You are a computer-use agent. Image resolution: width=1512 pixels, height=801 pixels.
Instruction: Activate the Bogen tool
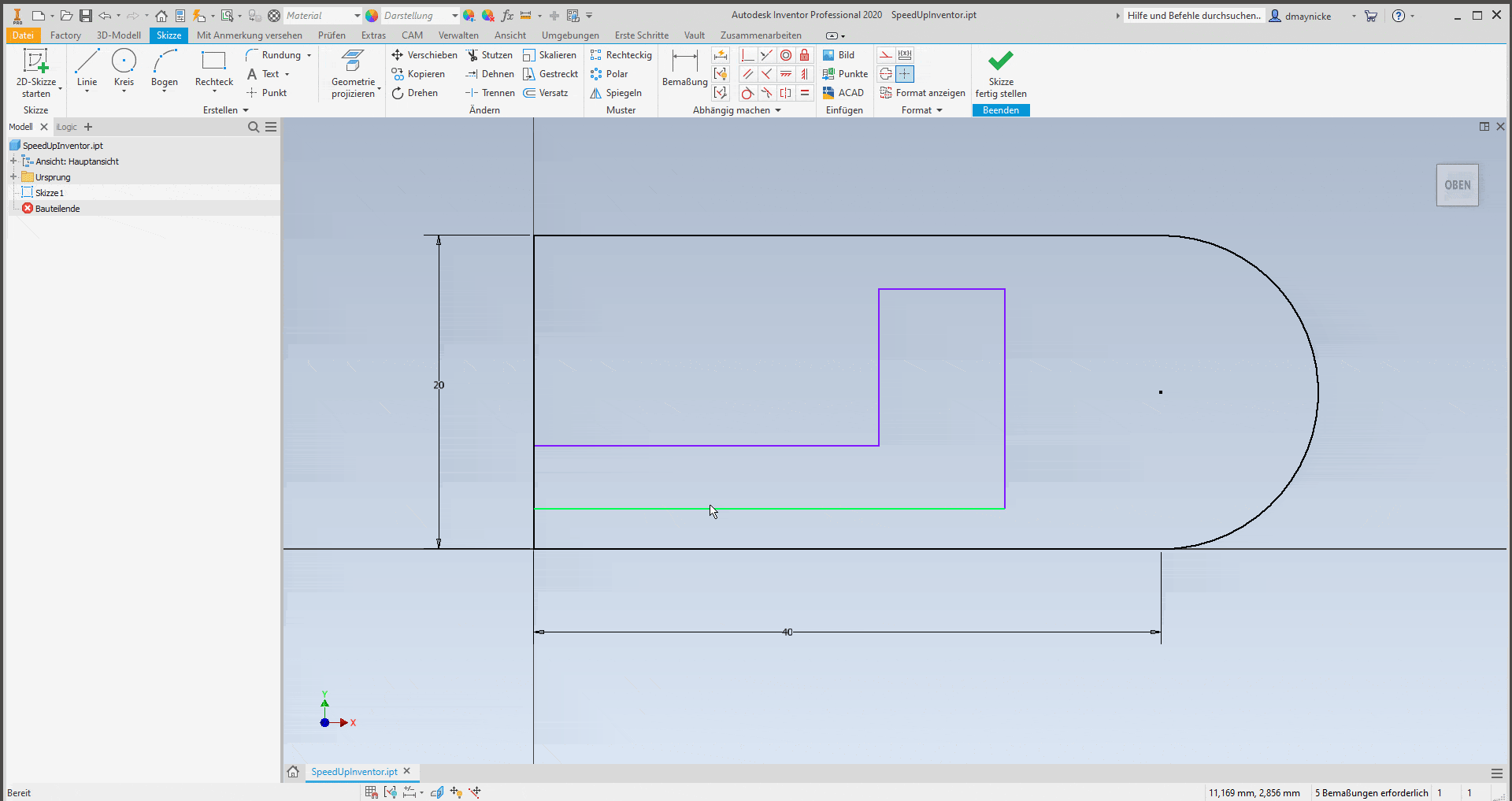[165, 69]
